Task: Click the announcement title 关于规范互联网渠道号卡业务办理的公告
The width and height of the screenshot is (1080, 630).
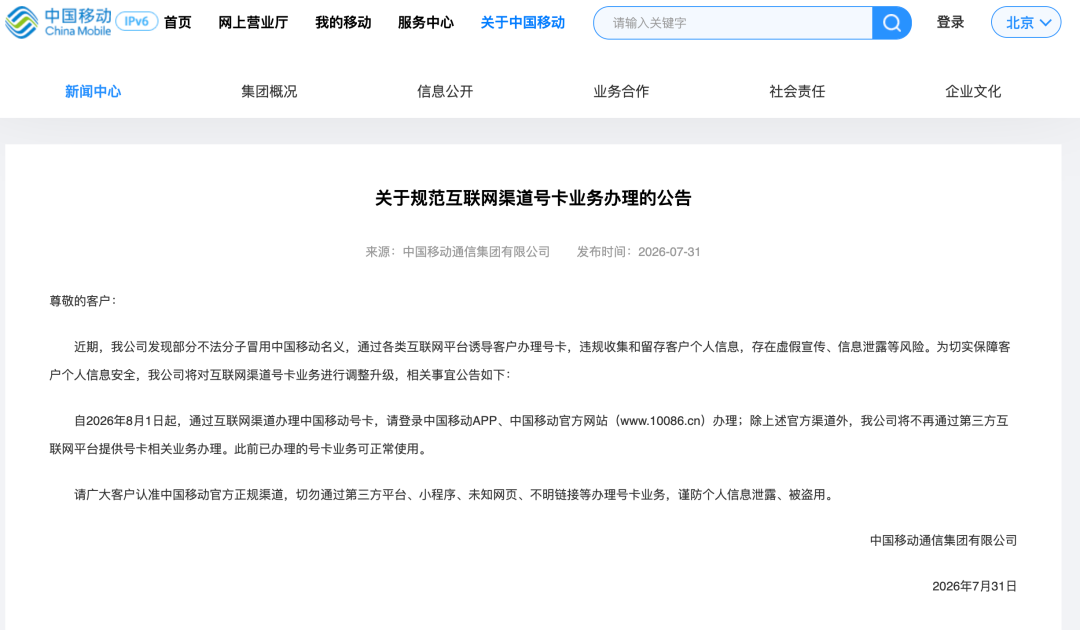Action: coord(533,198)
